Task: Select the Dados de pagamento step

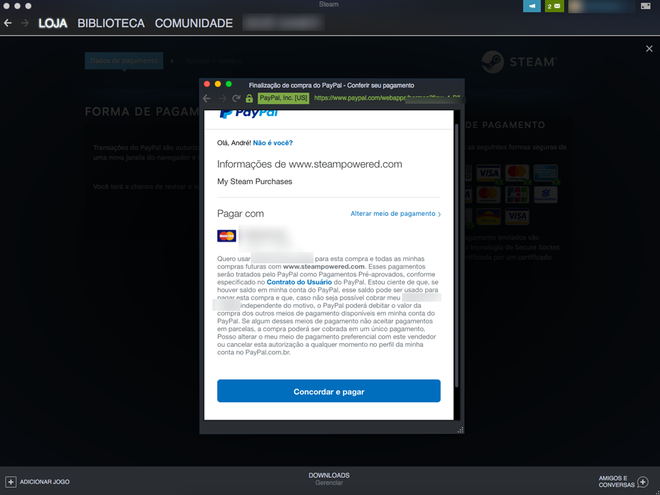Action: coord(124,61)
